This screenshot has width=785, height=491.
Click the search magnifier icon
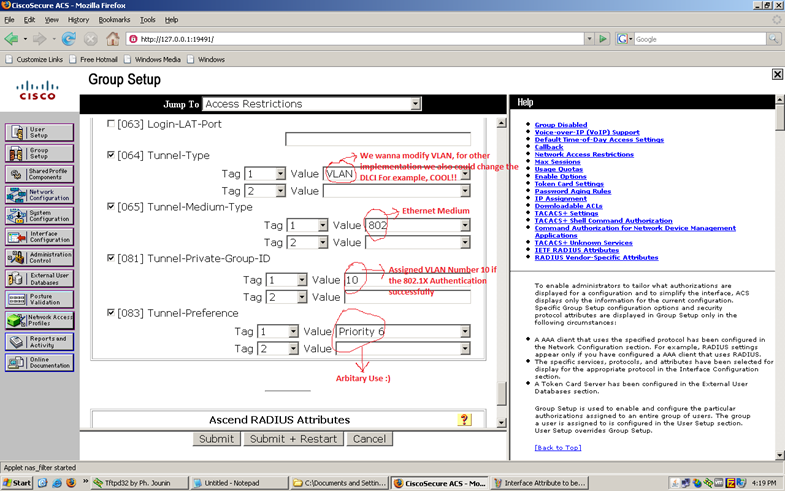coord(773,39)
